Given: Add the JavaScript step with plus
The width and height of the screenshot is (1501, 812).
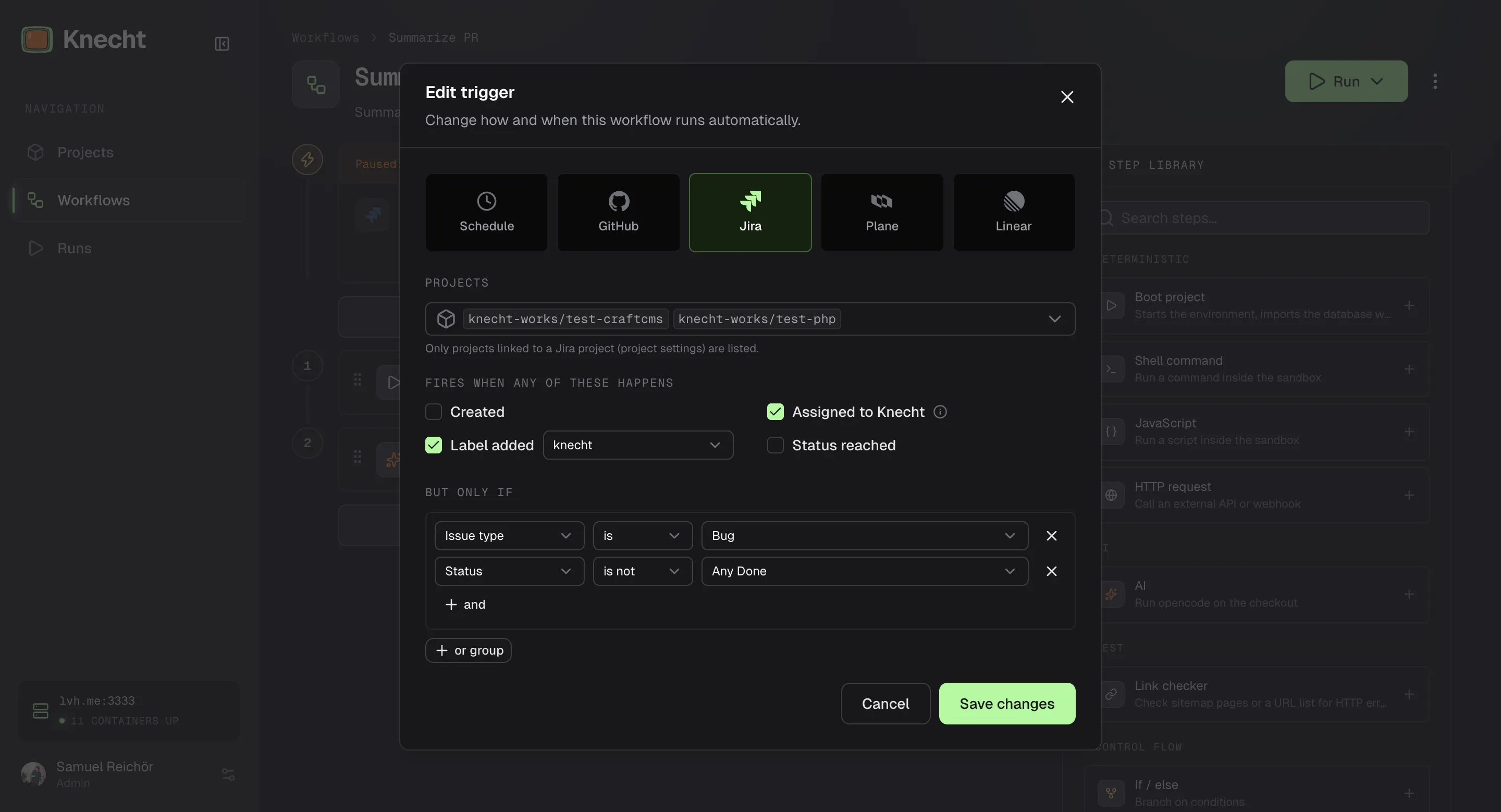Looking at the screenshot, I should (1409, 432).
